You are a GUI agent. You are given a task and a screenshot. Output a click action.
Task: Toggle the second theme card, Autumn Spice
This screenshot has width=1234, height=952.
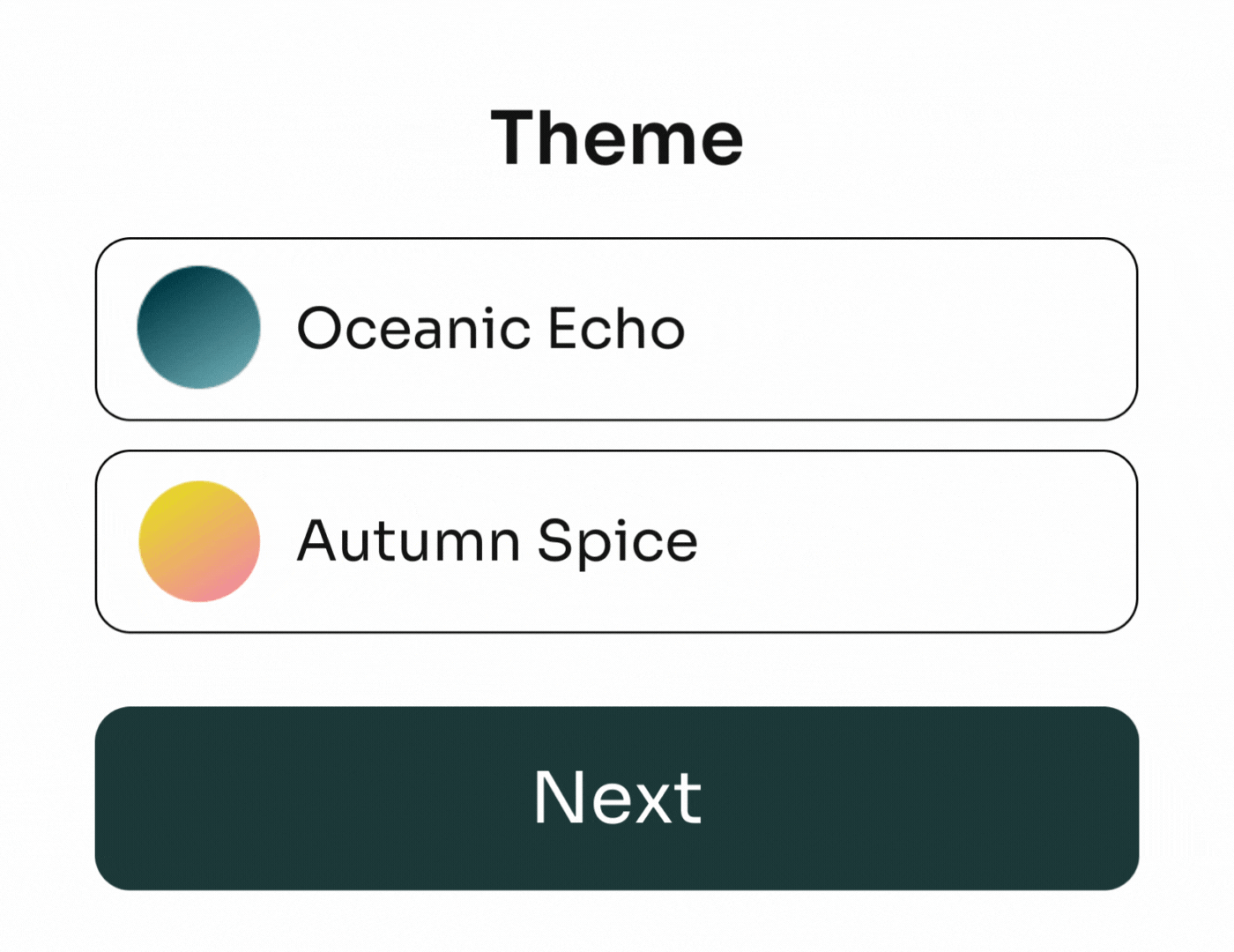tap(616, 541)
